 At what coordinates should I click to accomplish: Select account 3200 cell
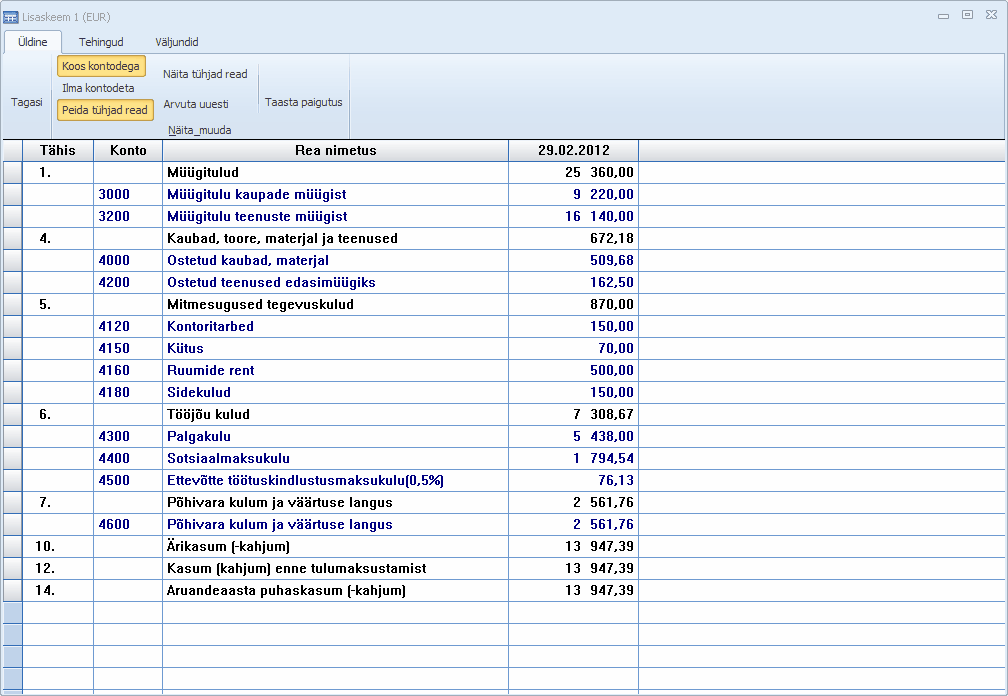click(x=128, y=216)
